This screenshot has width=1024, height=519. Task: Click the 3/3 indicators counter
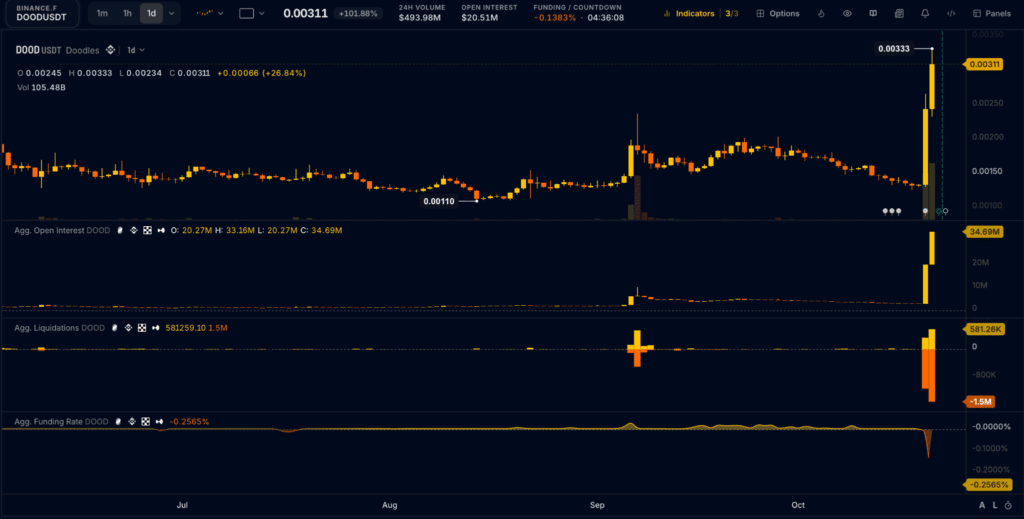point(731,13)
